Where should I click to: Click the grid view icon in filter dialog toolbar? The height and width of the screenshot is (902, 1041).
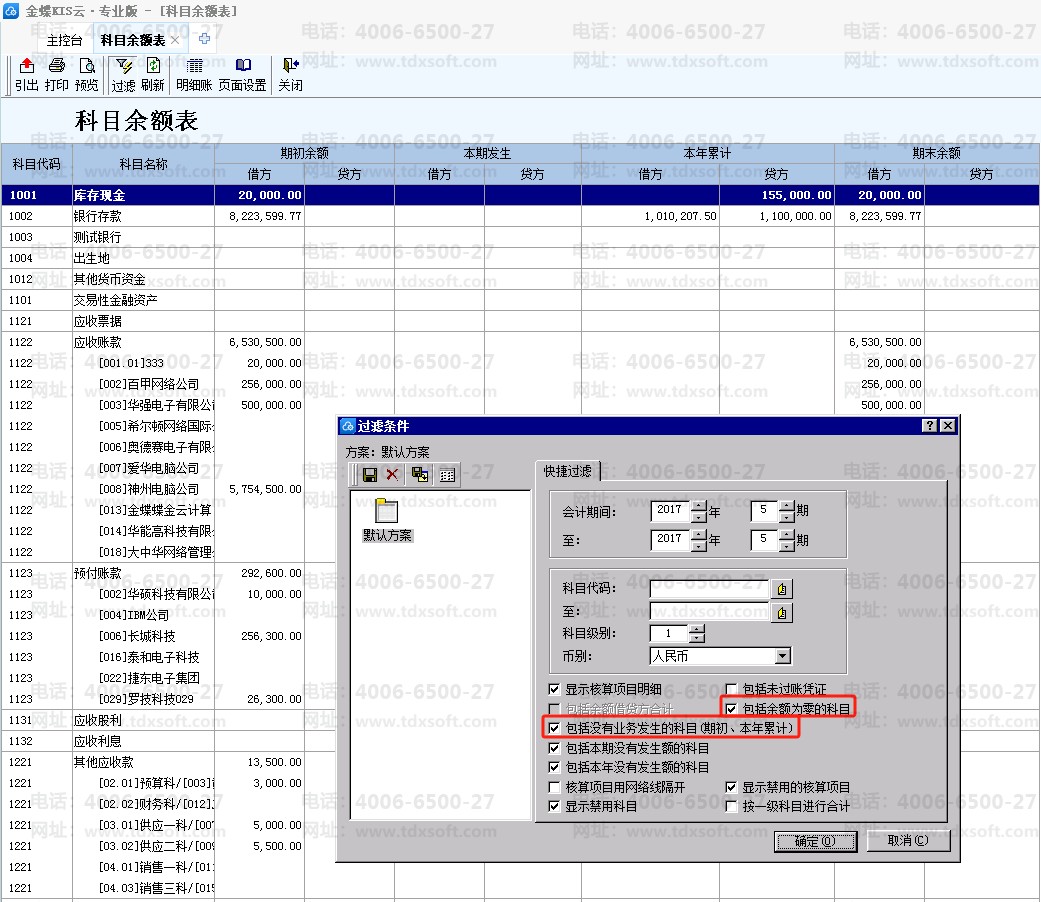[447, 475]
